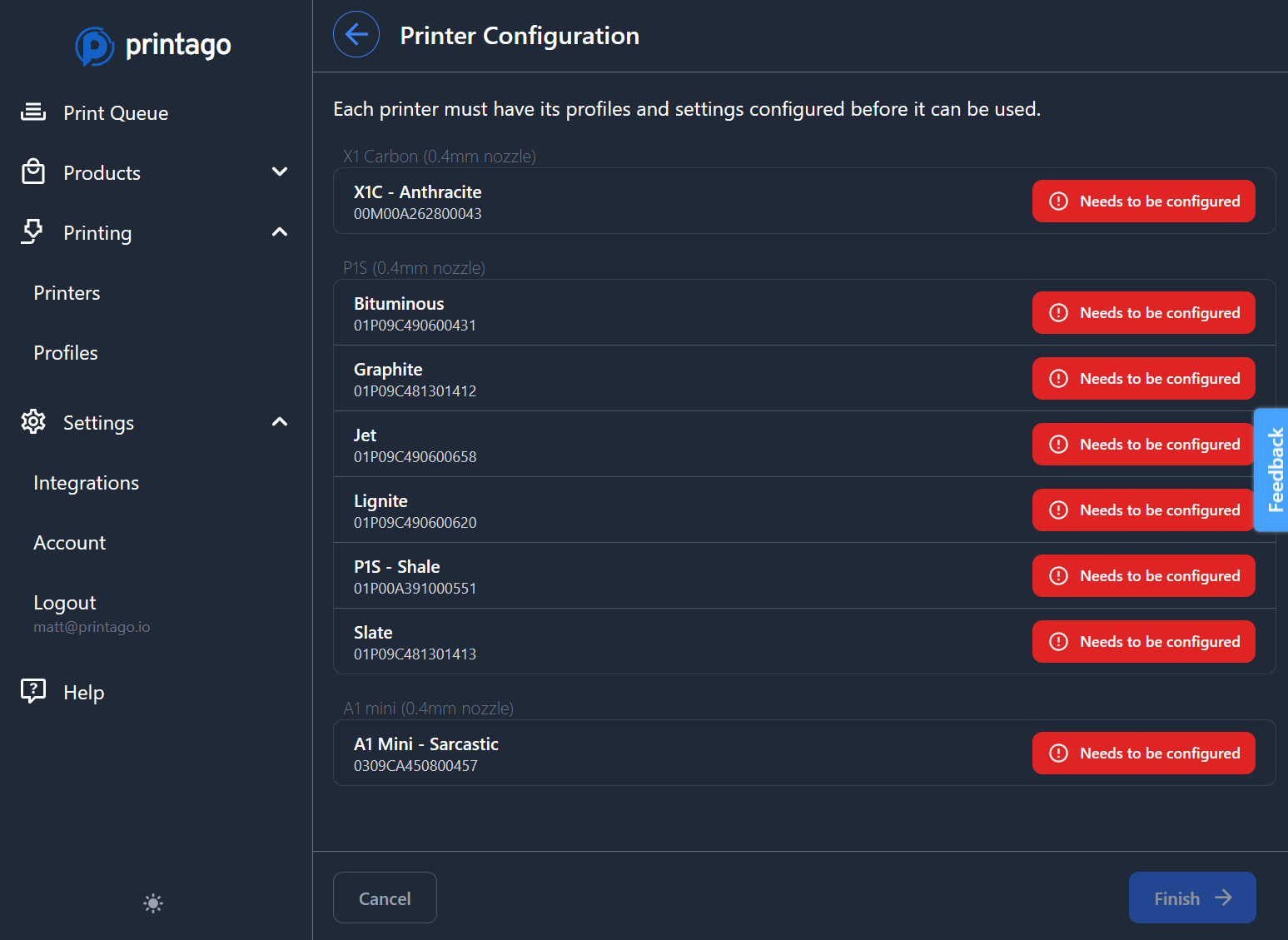Click the Settings gear icon
This screenshot has width=1288, height=940.
(x=33, y=421)
